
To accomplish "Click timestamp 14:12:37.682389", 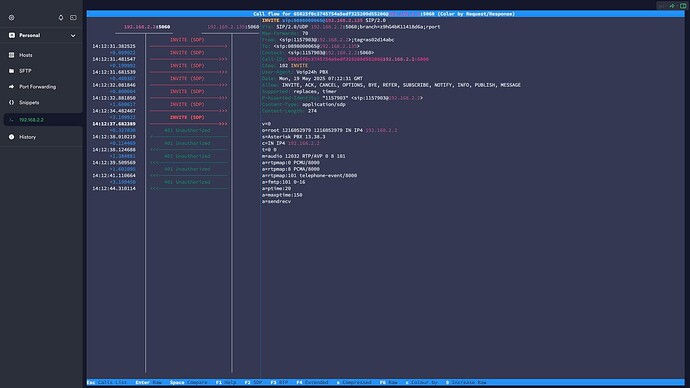I will (114, 124).
